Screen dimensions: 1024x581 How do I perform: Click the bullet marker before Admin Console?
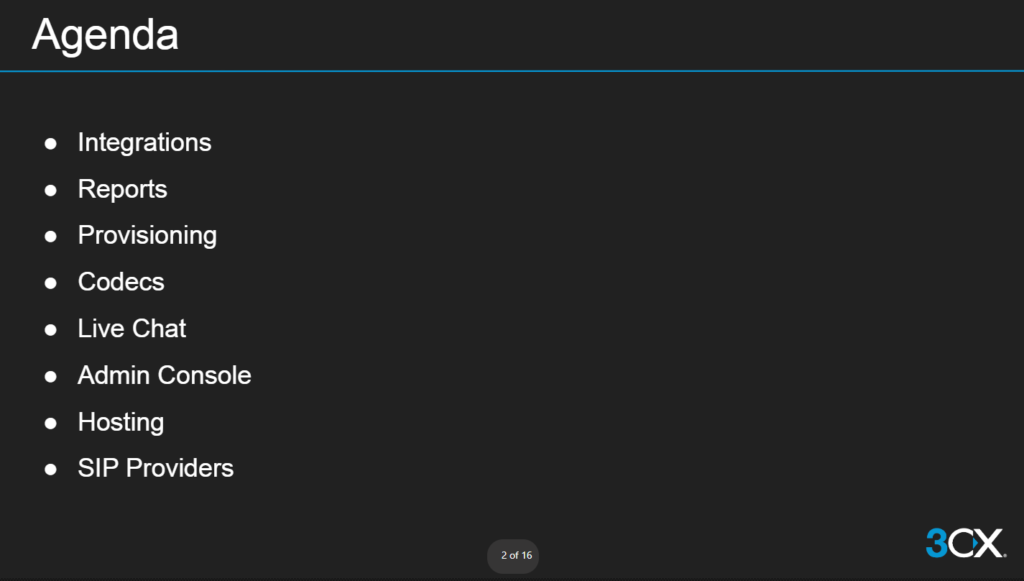pos(50,376)
